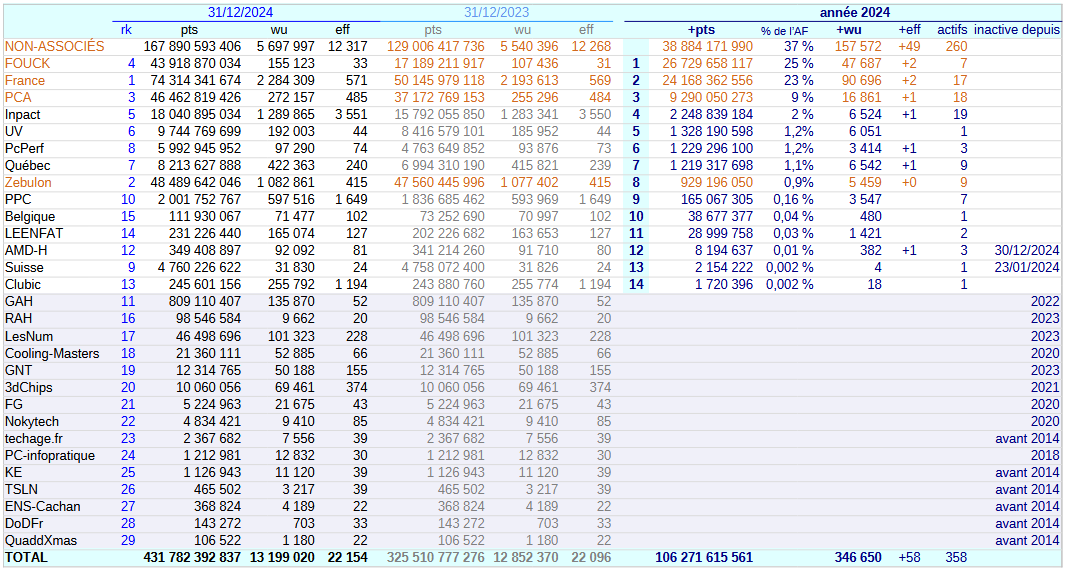
Task: Click the Cooling-Masters team name
Action: (52, 353)
